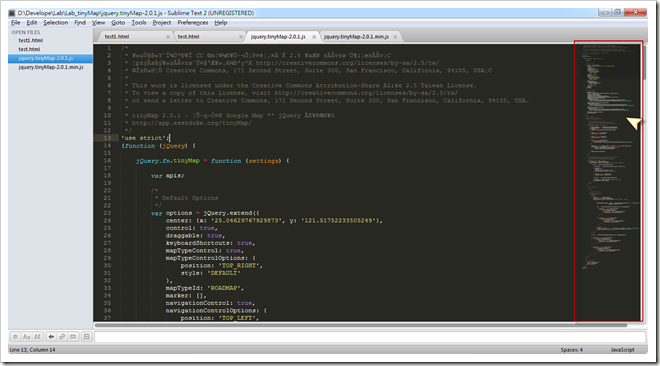Click Line 13, Column 14 status text
This screenshot has width=660, height=366.
pyautogui.click(x=32, y=350)
